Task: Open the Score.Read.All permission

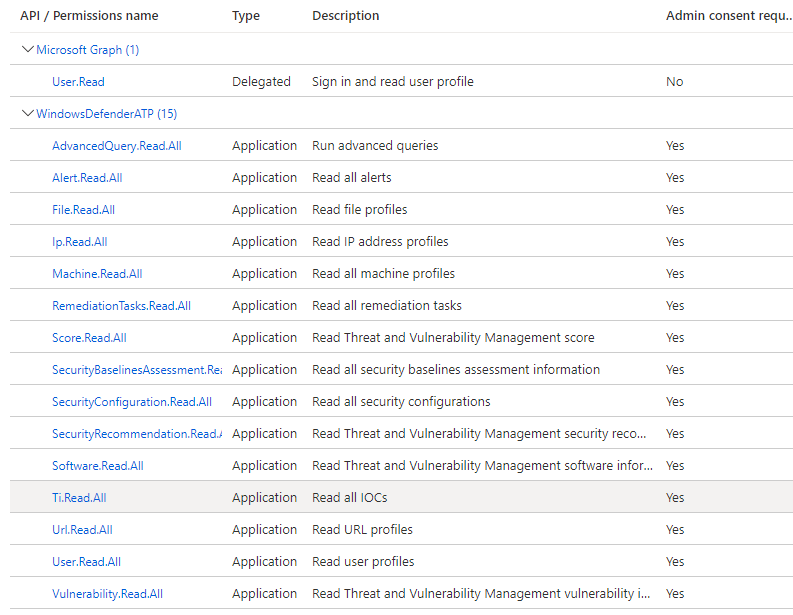Action: (x=89, y=338)
